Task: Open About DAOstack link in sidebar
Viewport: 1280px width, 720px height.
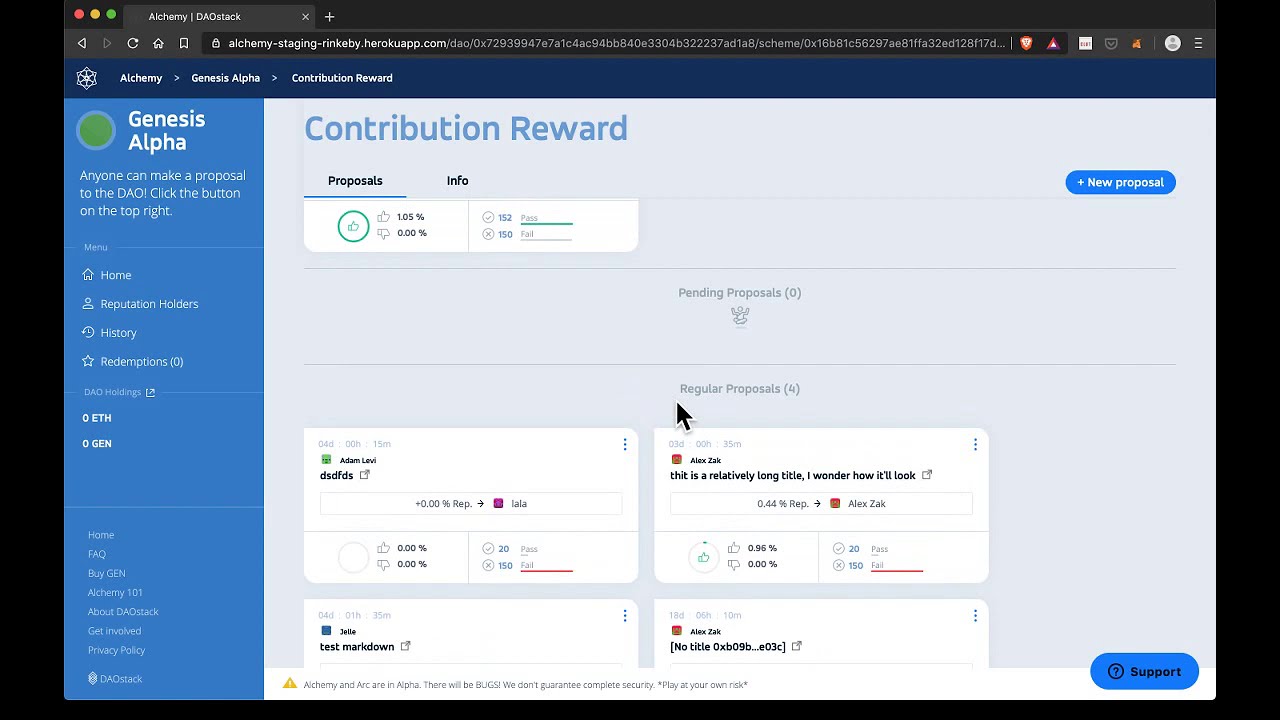Action: [x=123, y=611]
